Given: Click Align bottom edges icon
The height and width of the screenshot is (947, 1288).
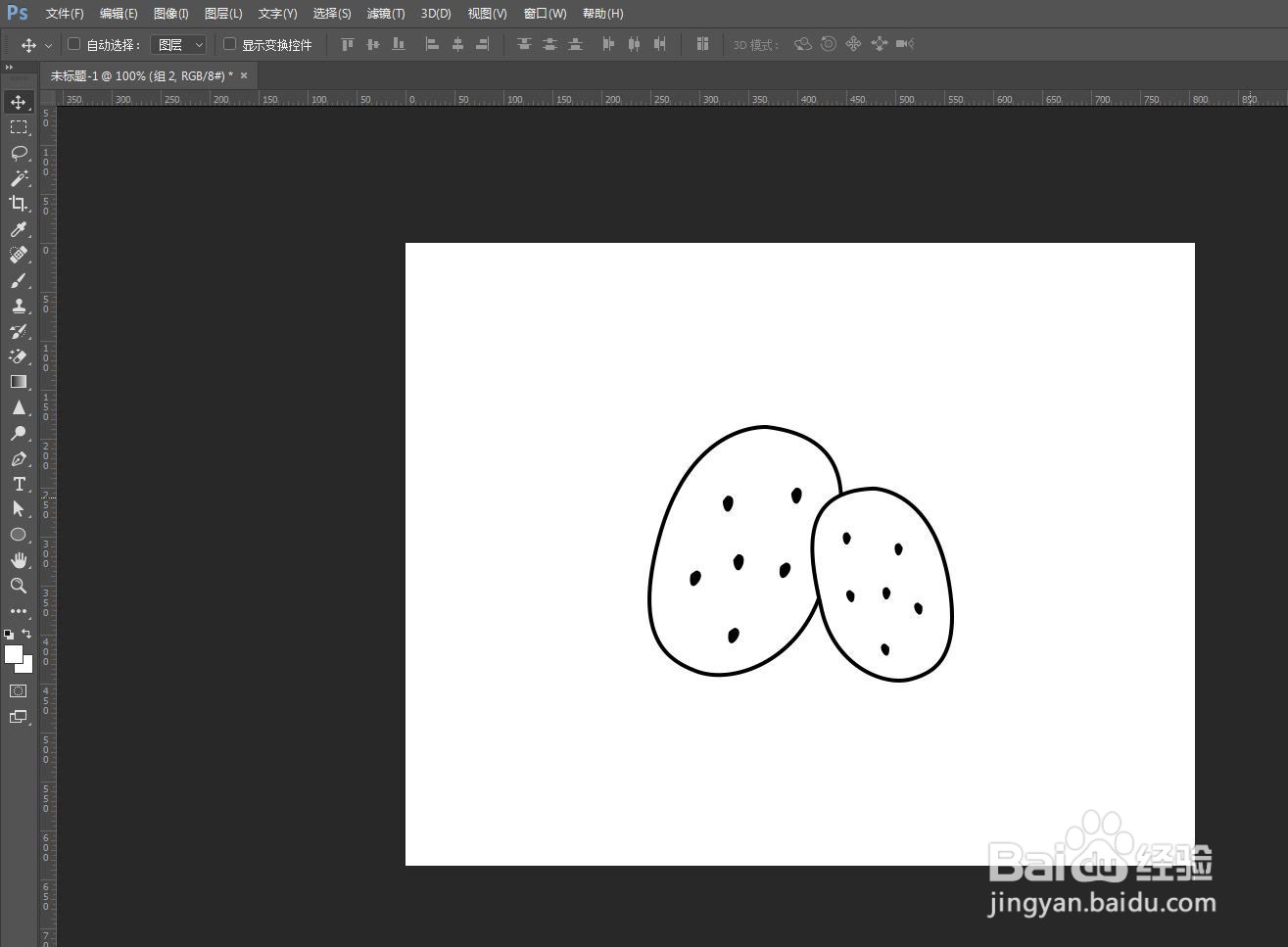Looking at the screenshot, I should 398,44.
